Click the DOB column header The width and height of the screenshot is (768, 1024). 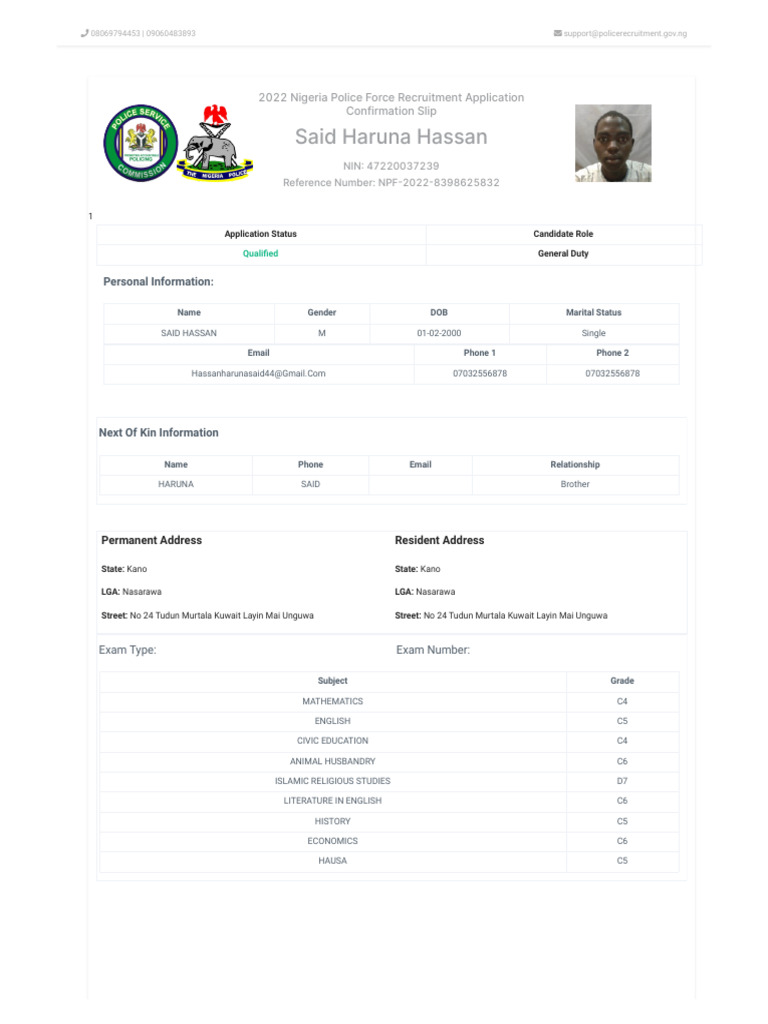point(439,313)
